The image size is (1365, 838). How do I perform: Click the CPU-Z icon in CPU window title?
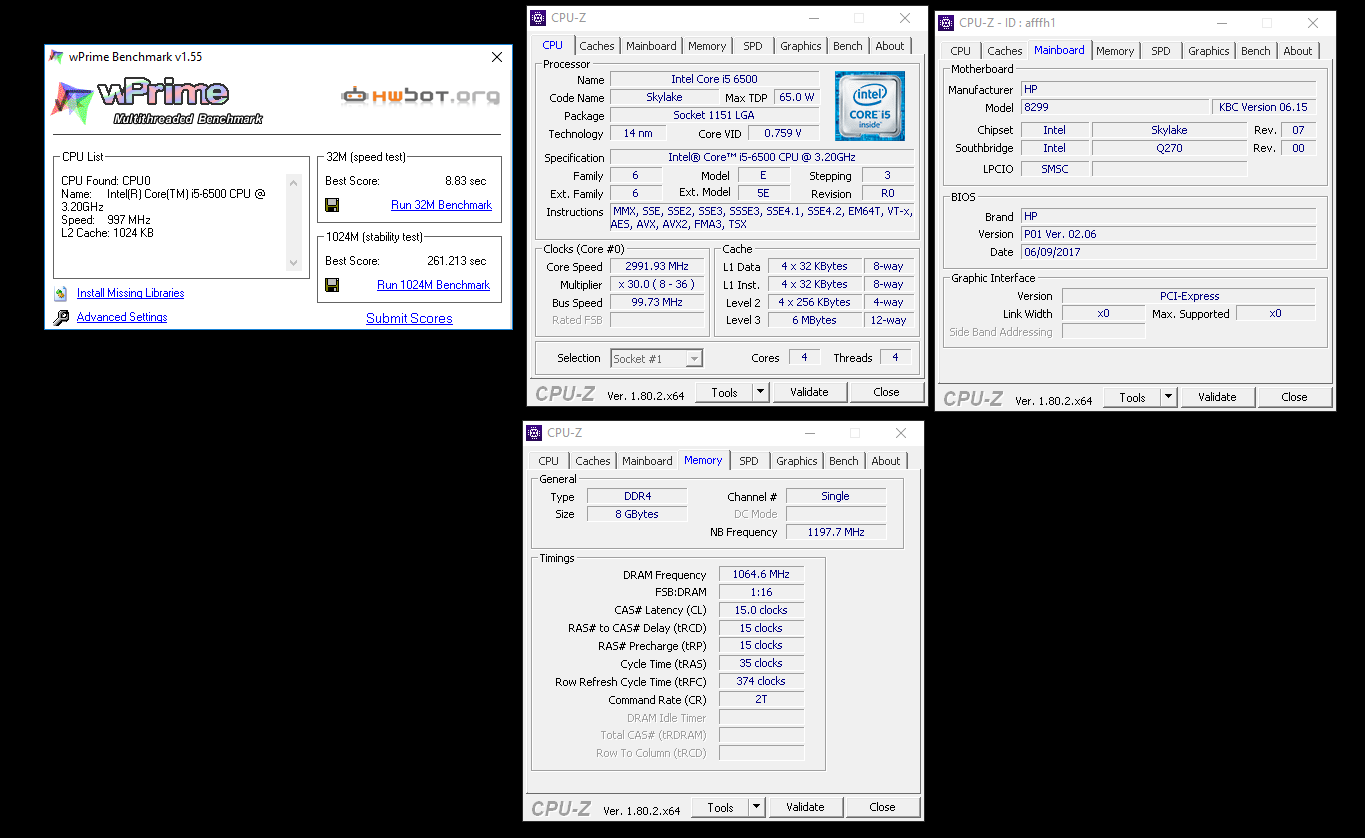tap(538, 18)
